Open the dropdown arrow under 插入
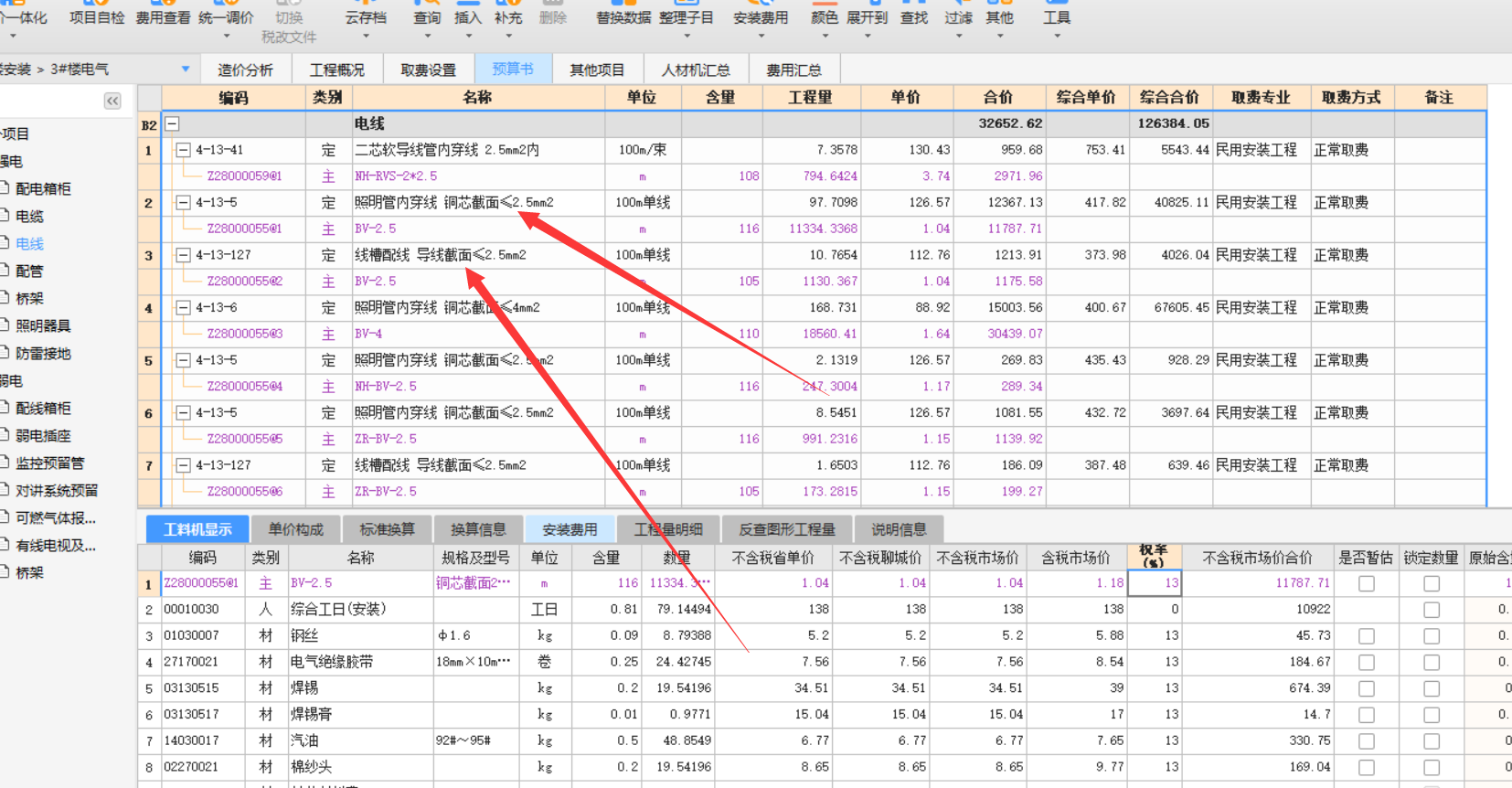This screenshot has height=788, width=1512. pos(468,37)
